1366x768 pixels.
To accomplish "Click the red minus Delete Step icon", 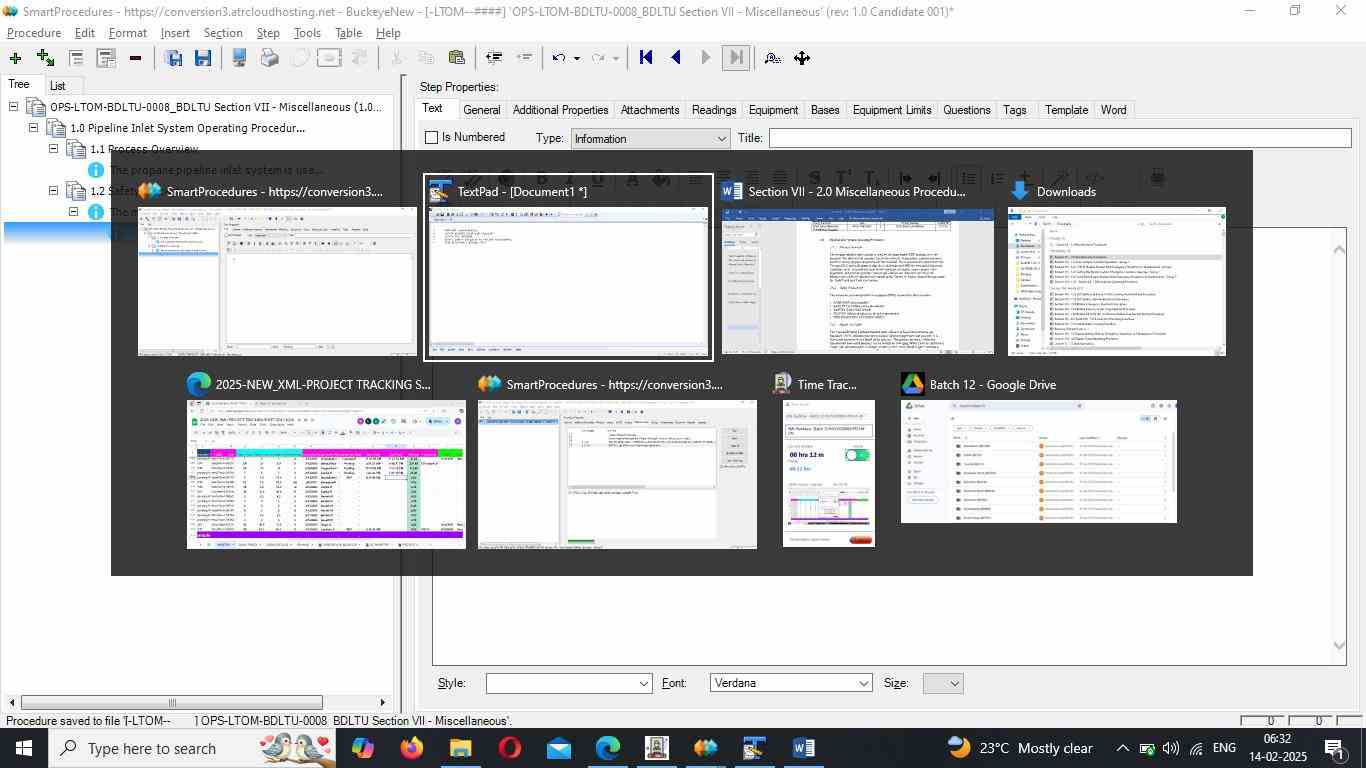I will pyautogui.click(x=135, y=58).
